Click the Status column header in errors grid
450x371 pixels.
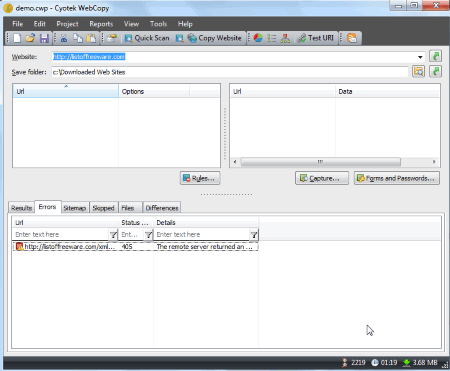(135, 222)
